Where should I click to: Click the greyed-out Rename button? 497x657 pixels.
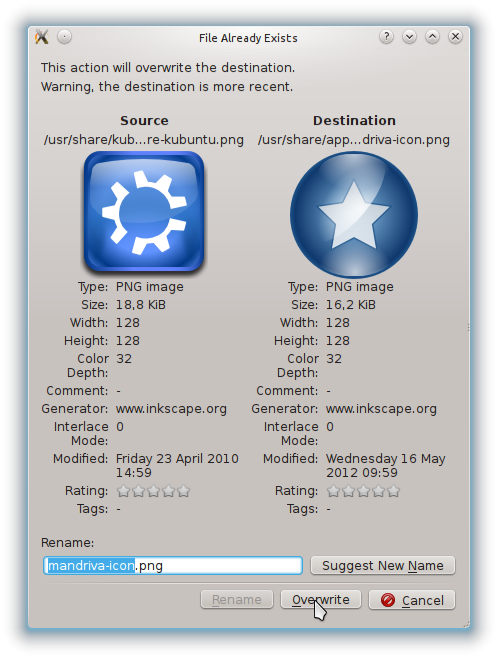(x=237, y=600)
